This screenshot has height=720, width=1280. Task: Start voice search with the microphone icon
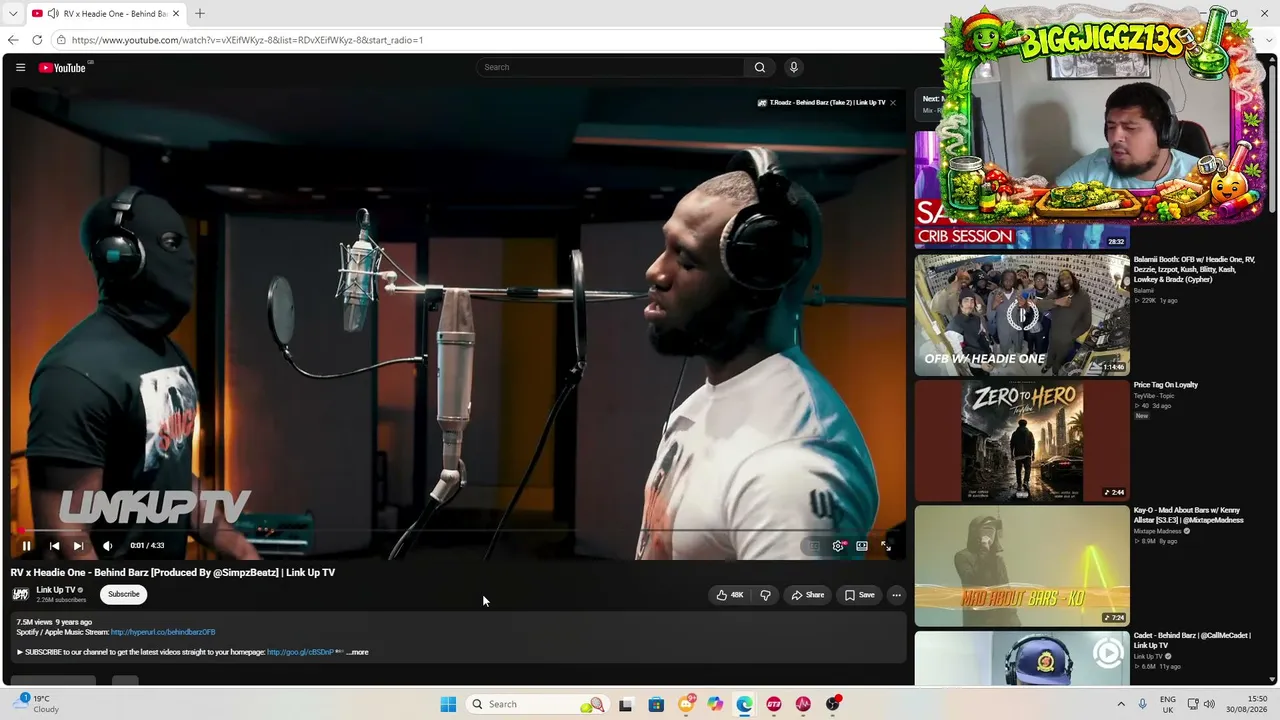coord(794,67)
